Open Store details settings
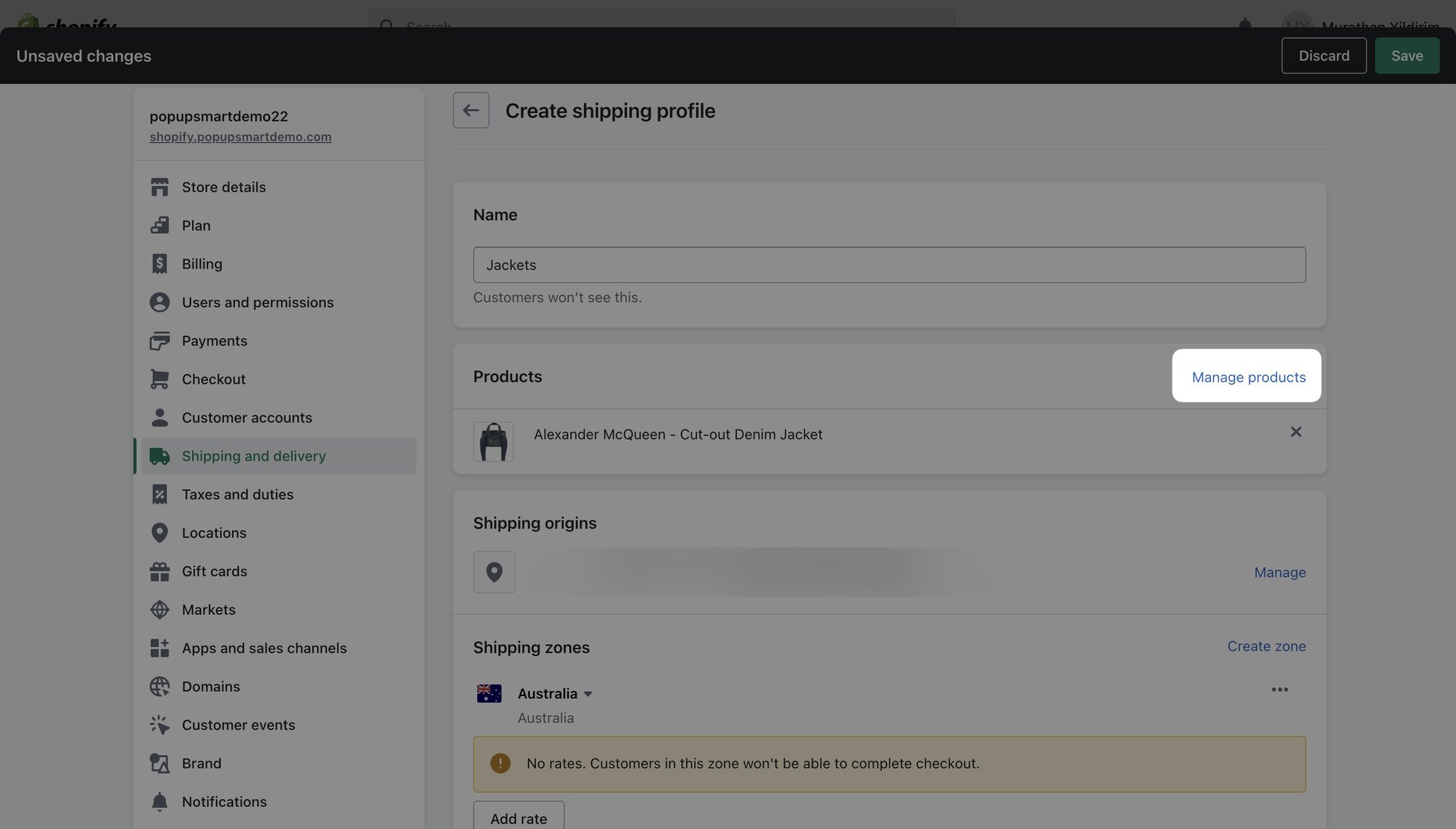The image size is (1456, 829). tap(279, 187)
